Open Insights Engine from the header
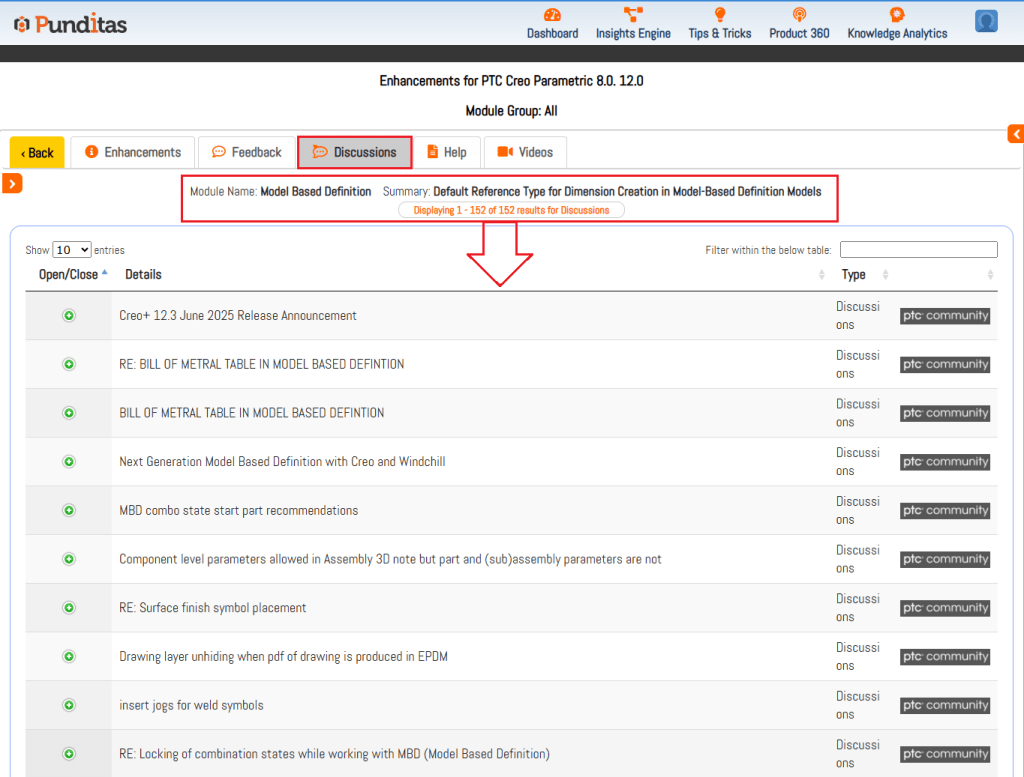 coord(633,16)
